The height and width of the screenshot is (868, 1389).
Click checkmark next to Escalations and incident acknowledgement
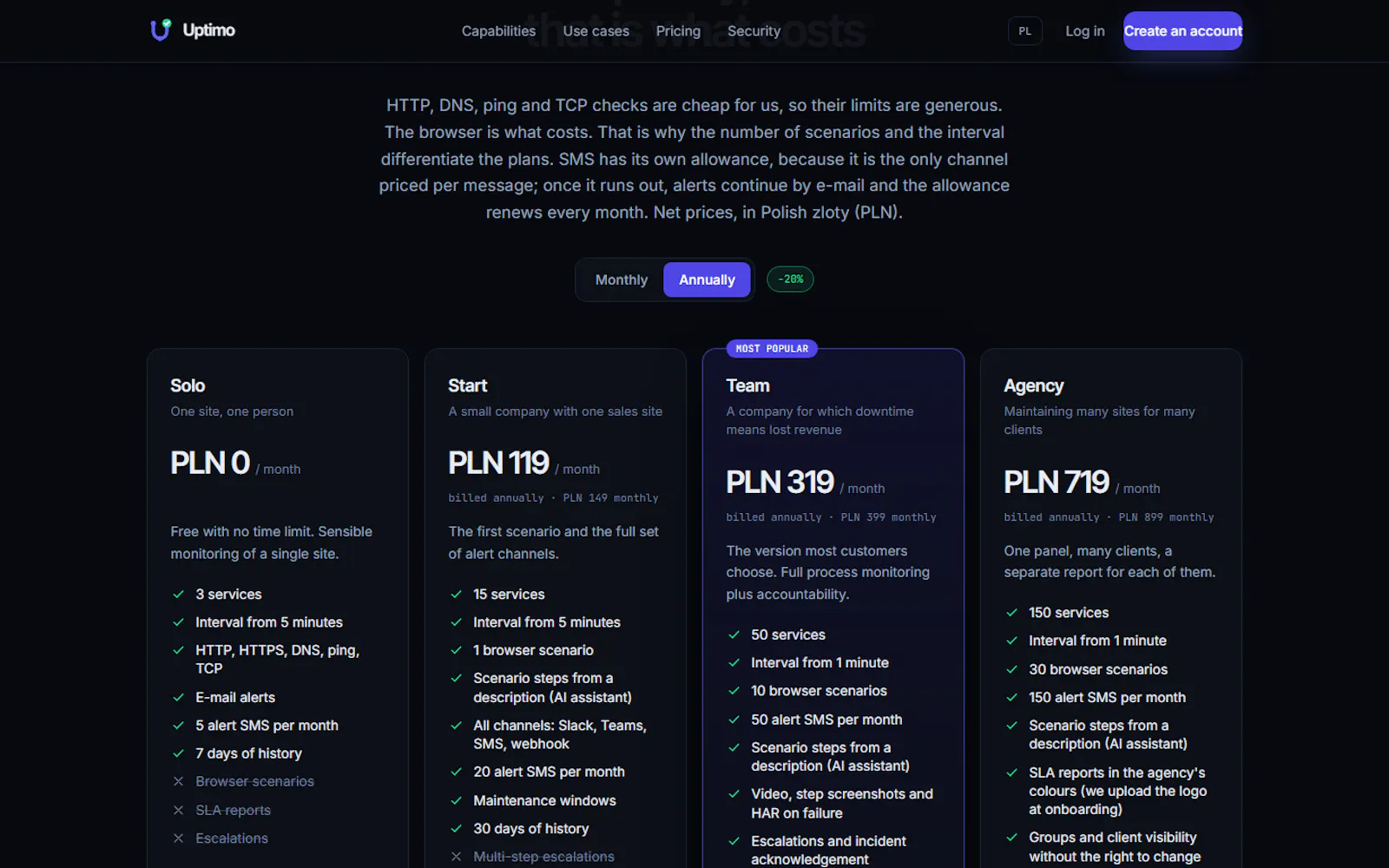[x=734, y=841]
